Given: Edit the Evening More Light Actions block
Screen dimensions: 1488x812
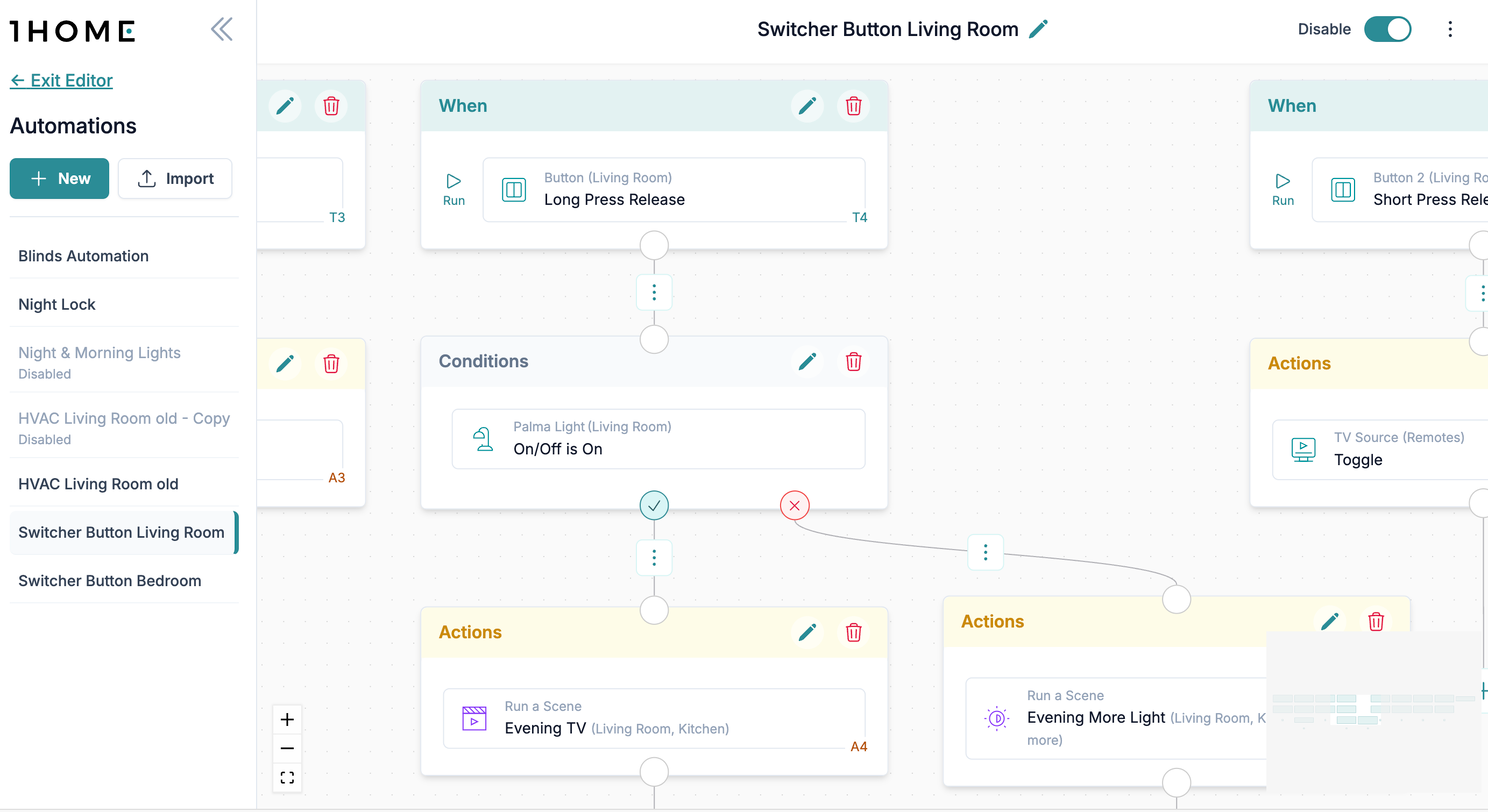Looking at the screenshot, I should tap(1330, 621).
